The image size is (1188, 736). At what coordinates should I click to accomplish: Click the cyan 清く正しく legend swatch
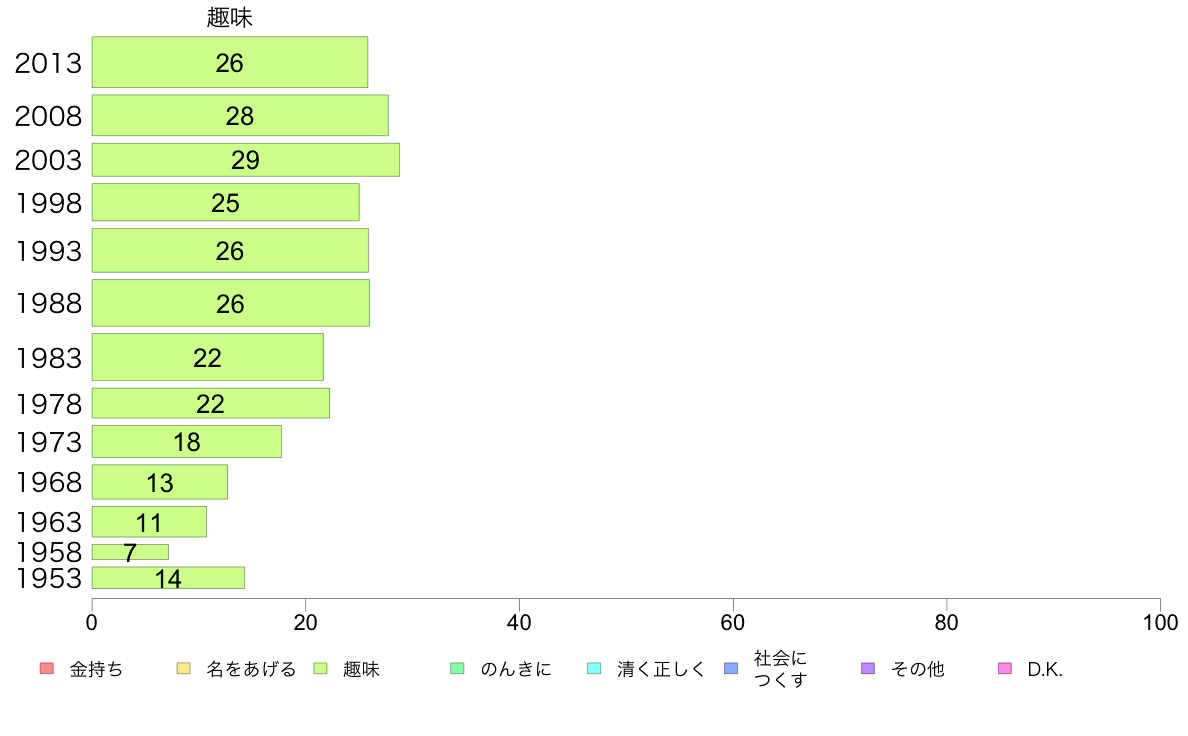point(594,669)
